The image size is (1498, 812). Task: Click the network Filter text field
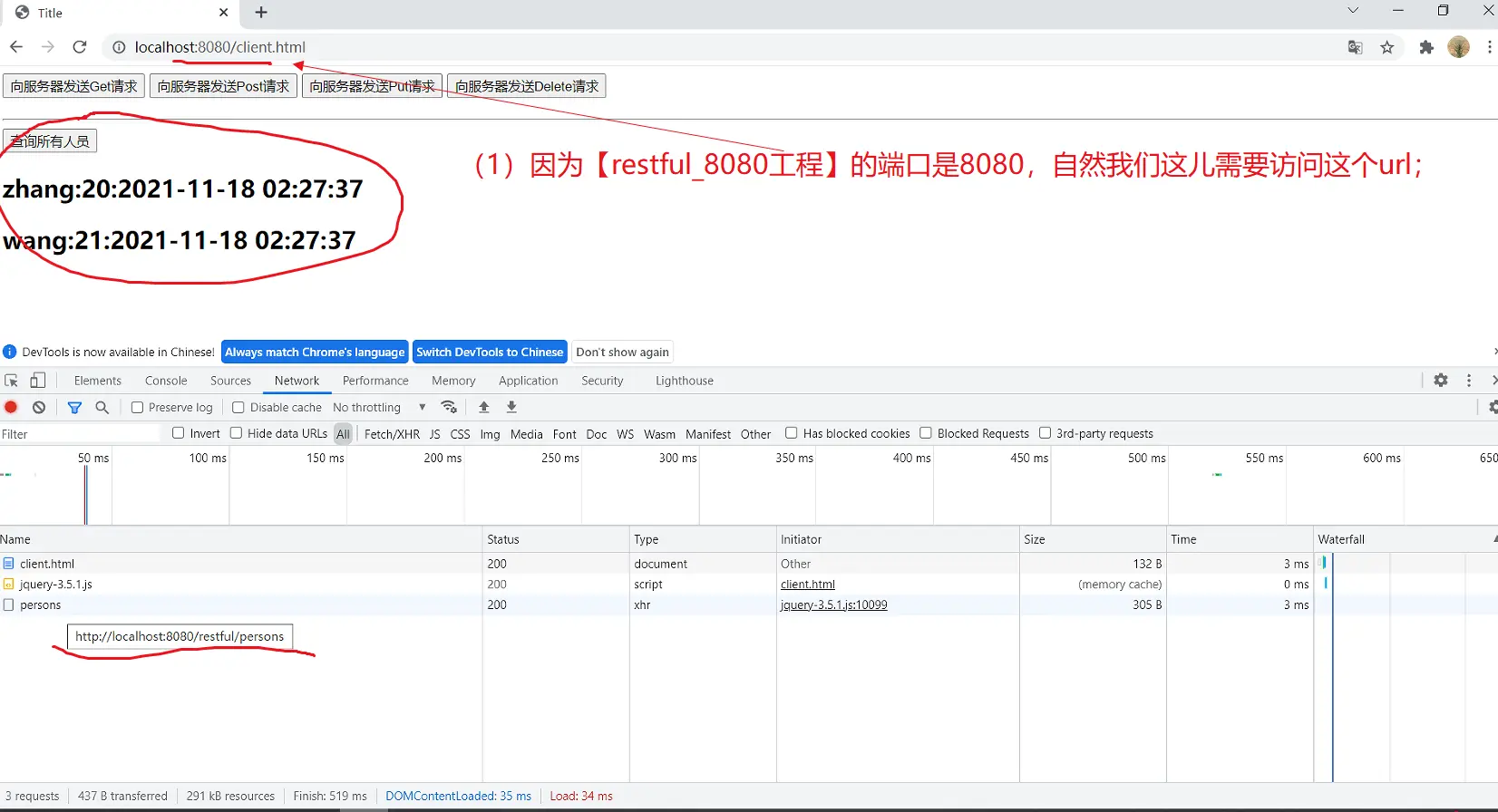click(x=82, y=434)
